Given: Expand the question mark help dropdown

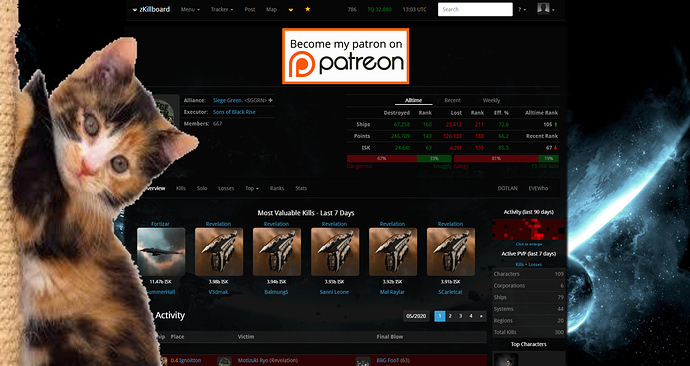Looking at the screenshot, I should tap(522, 9).
